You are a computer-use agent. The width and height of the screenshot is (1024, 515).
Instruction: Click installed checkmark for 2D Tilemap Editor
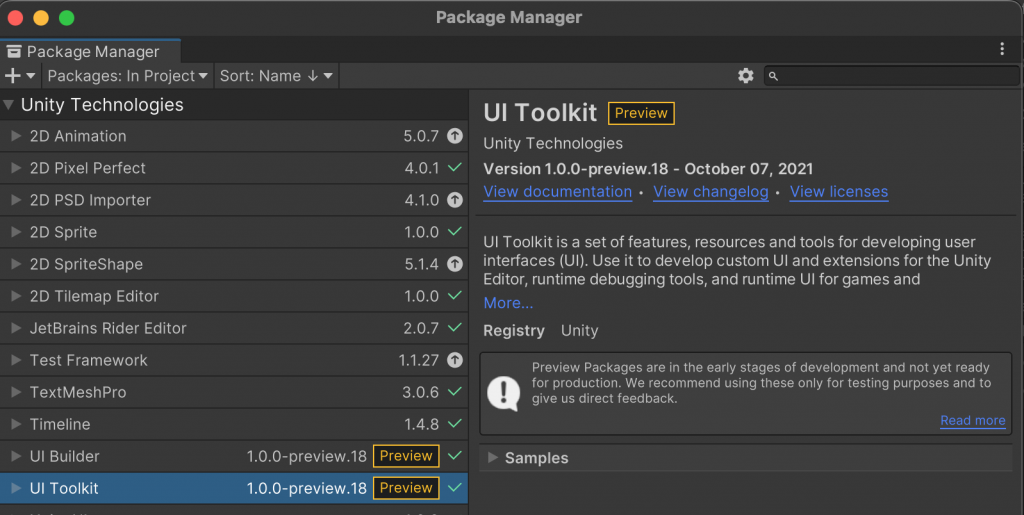coord(455,295)
